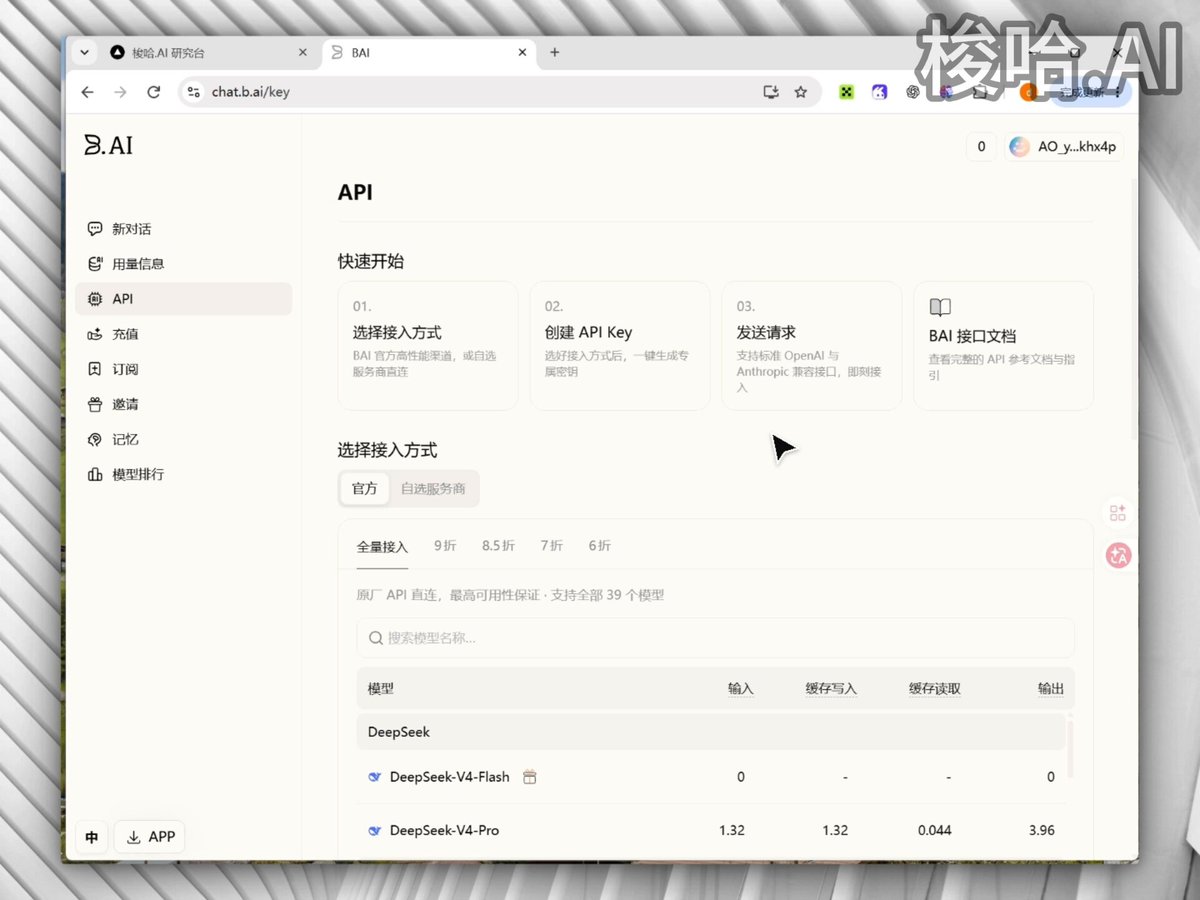Open the blue-purple extension icon

point(879,92)
